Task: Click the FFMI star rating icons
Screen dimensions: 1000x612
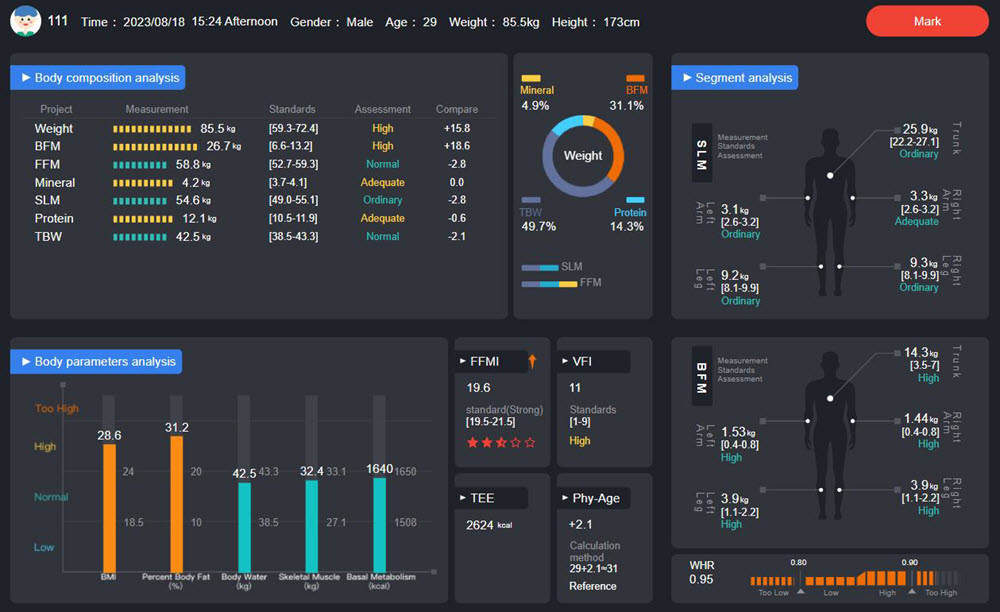Action: click(x=501, y=442)
